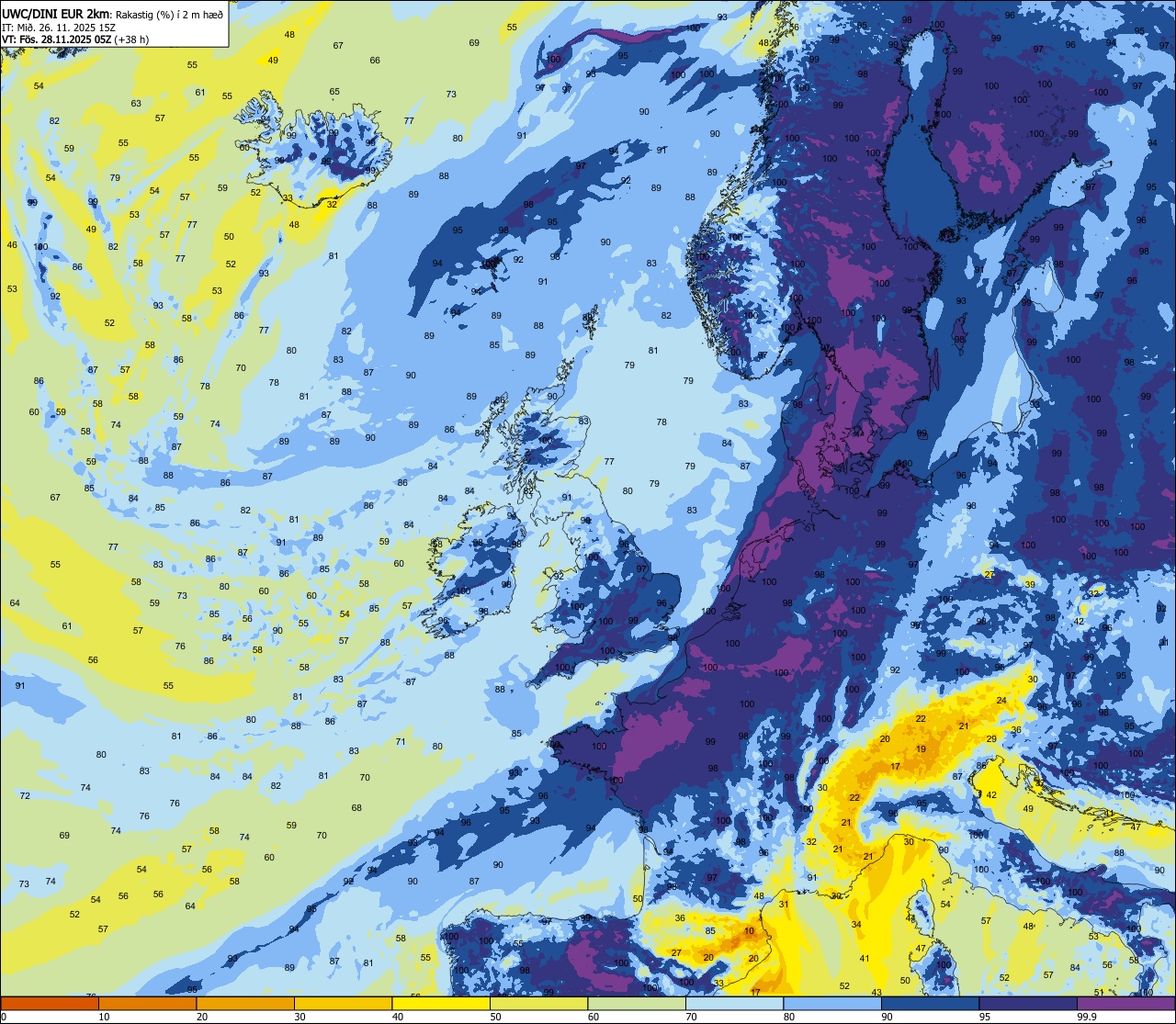This screenshot has height=1024, width=1176.
Task: Click the navy 95–99.9 legend swatch
Action: click(x=1028, y=1003)
